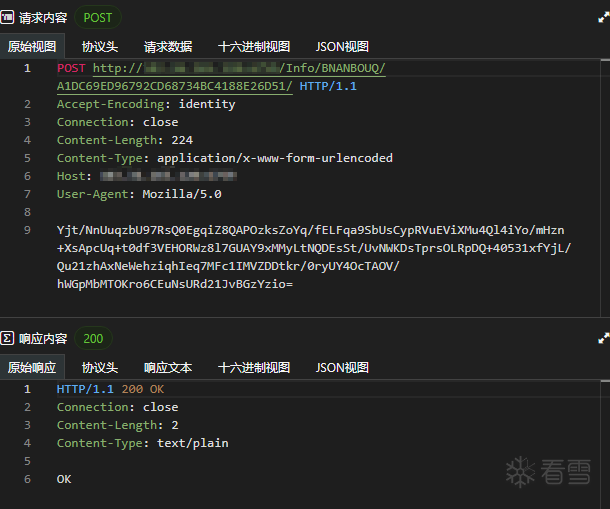Click the base64 request body text
This screenshot has width=610, height=509.
314,257
